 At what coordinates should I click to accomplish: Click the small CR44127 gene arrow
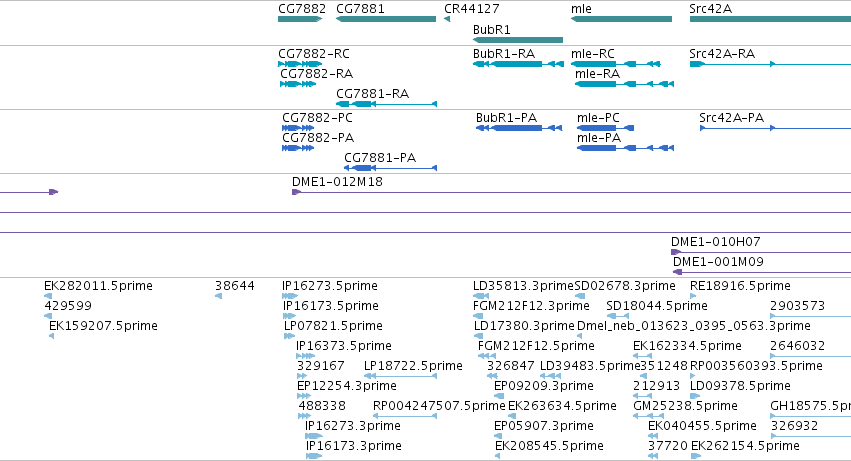point(447,19)
